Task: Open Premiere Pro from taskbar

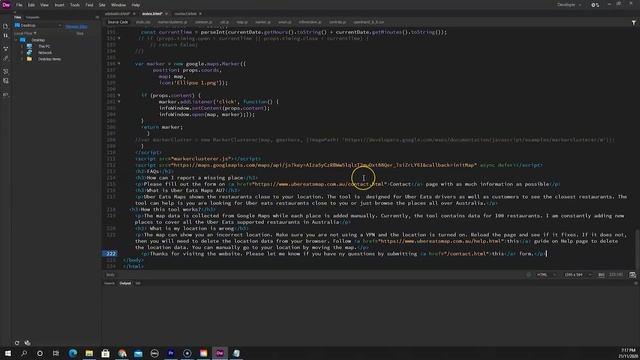Action: point(171,353)
